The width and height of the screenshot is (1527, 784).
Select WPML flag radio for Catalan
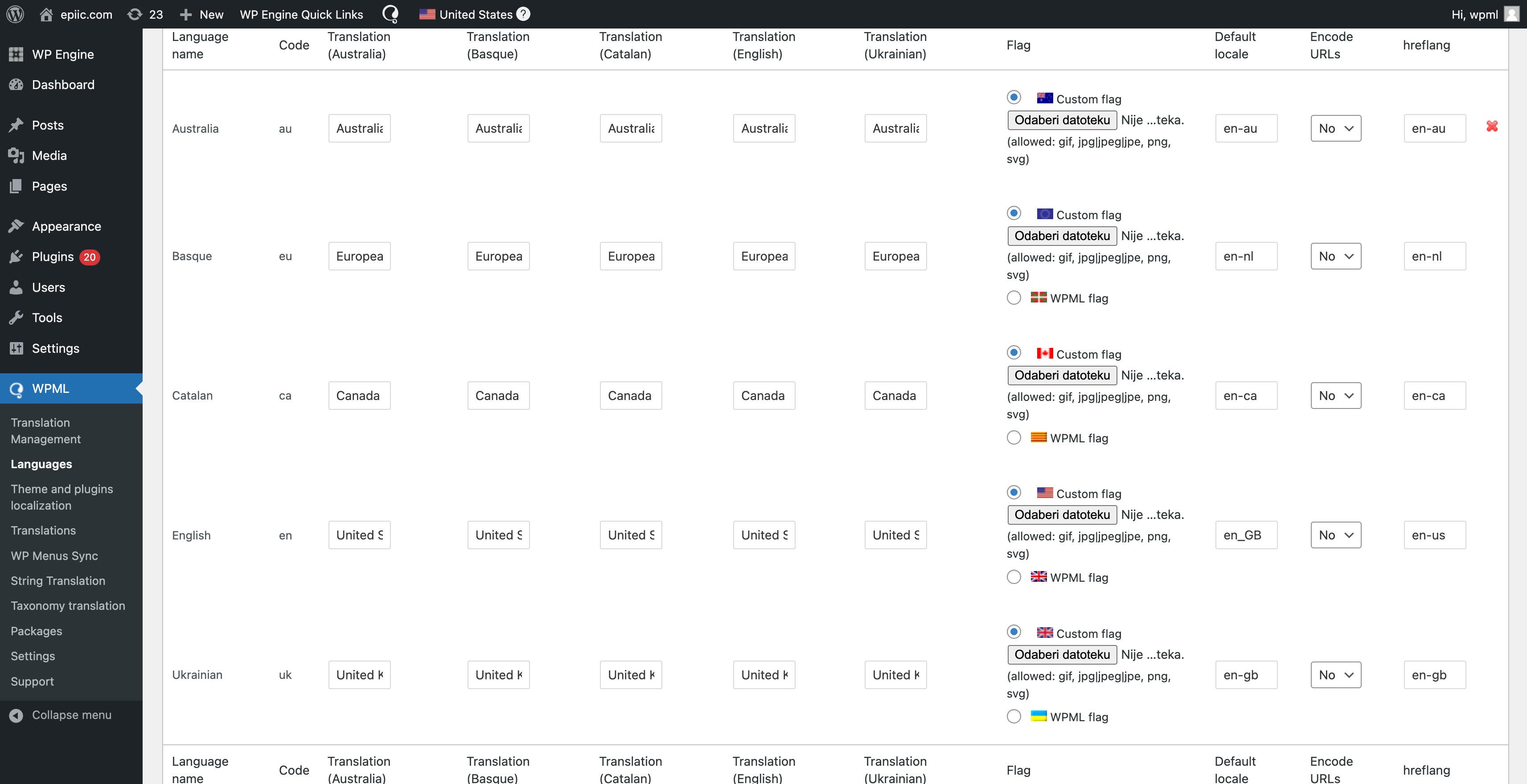1014,437
